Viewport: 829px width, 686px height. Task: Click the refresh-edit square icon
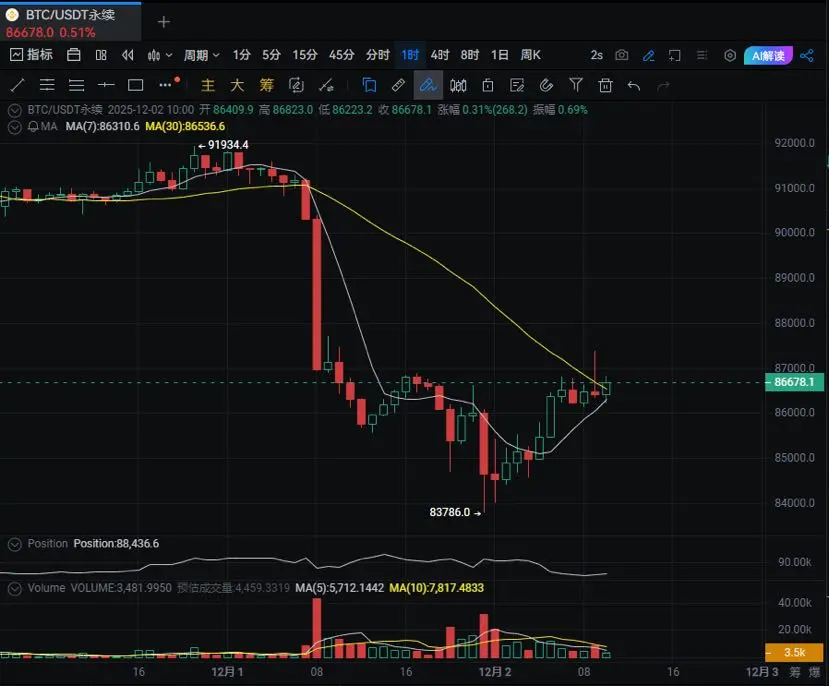point(296,85)
